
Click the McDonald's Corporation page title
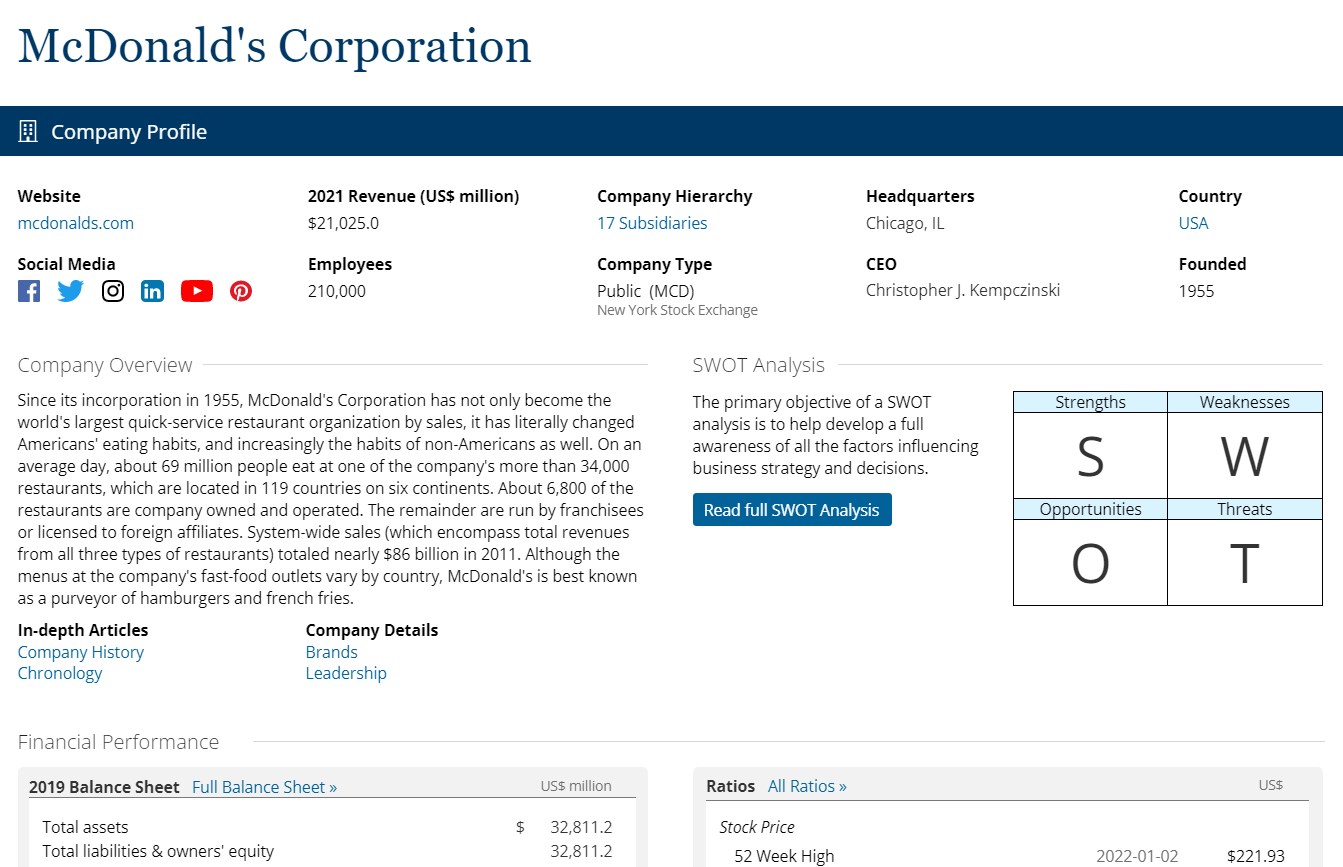275,47
